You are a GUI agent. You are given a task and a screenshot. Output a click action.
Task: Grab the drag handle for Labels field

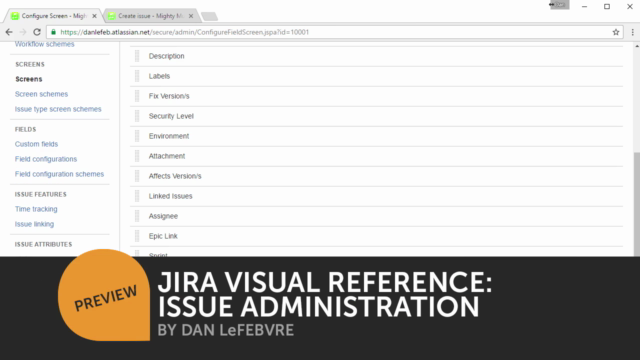(137, 76)
